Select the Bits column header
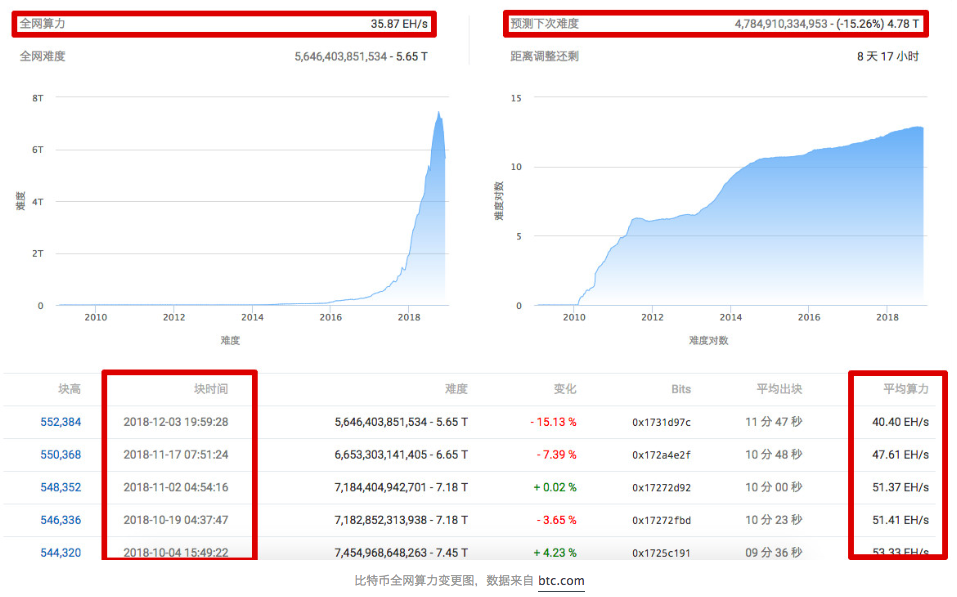The width and height of the screenshot is (957, 597). pos(681,389)
